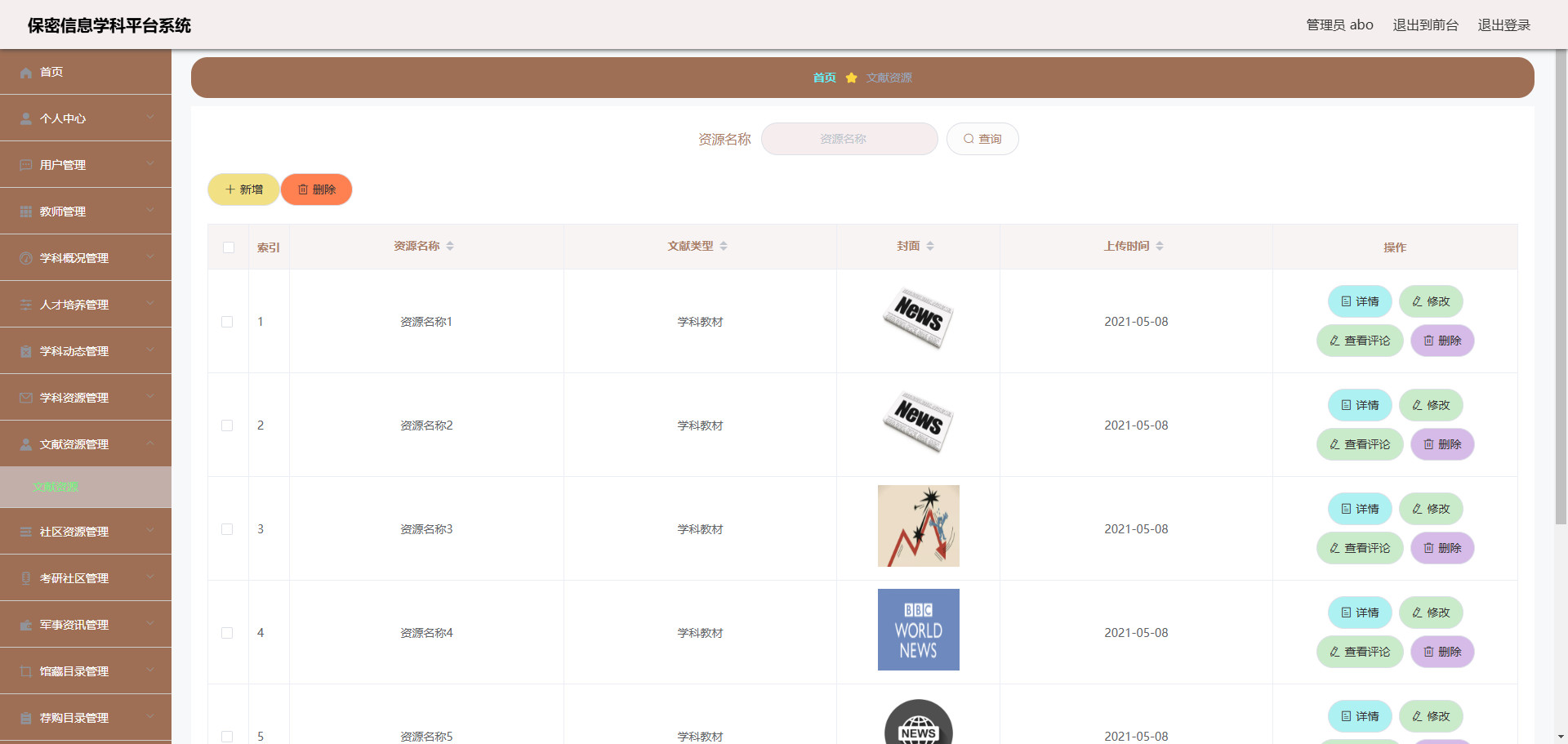Screen dimensions: 1568x744
Task: Expand the 学科概况管理 chevron
Action: click(x=150, y=257)
